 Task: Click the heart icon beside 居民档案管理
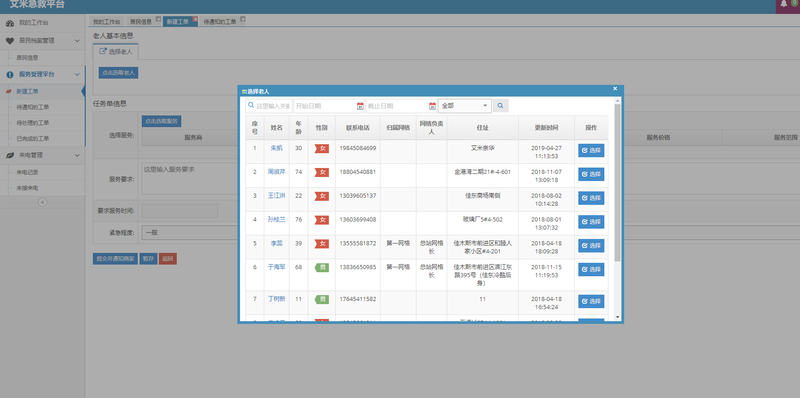(10, 41)
